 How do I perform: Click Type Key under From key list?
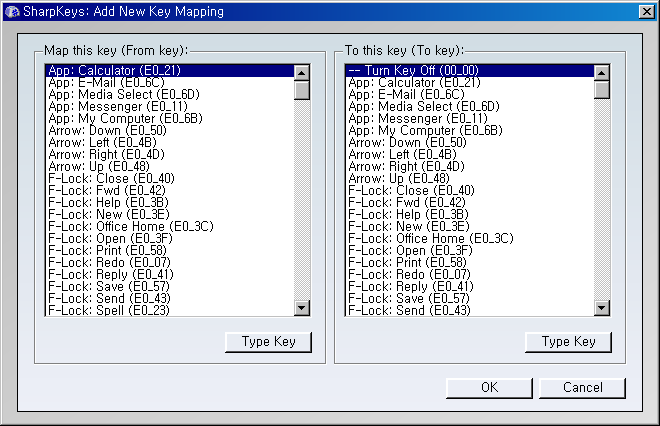[269, 342]
